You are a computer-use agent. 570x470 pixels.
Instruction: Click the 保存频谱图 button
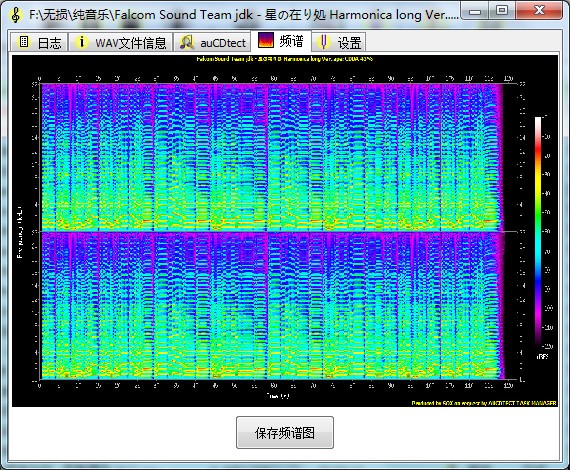tap(285, 433)
